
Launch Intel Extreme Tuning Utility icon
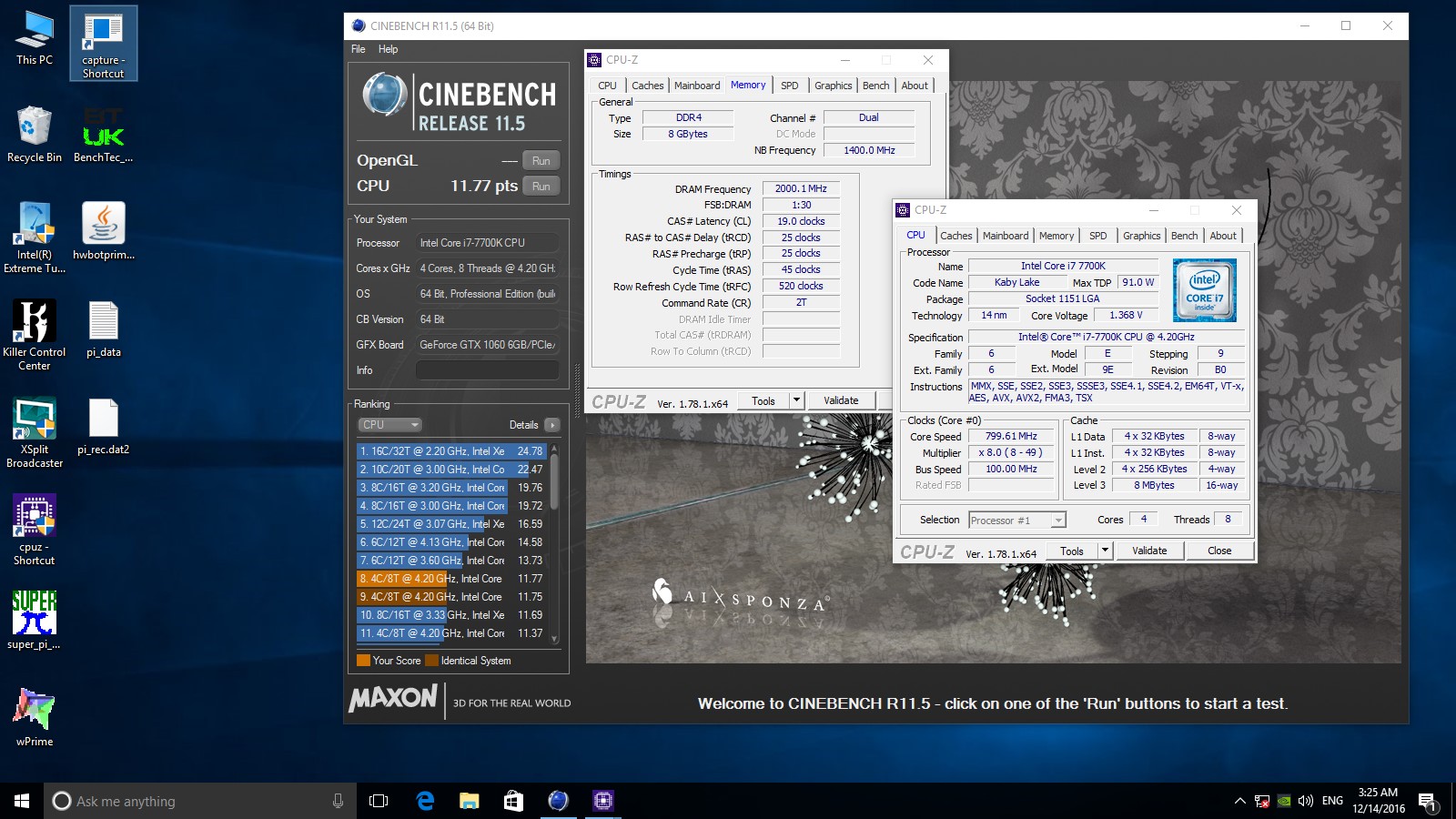35,238
